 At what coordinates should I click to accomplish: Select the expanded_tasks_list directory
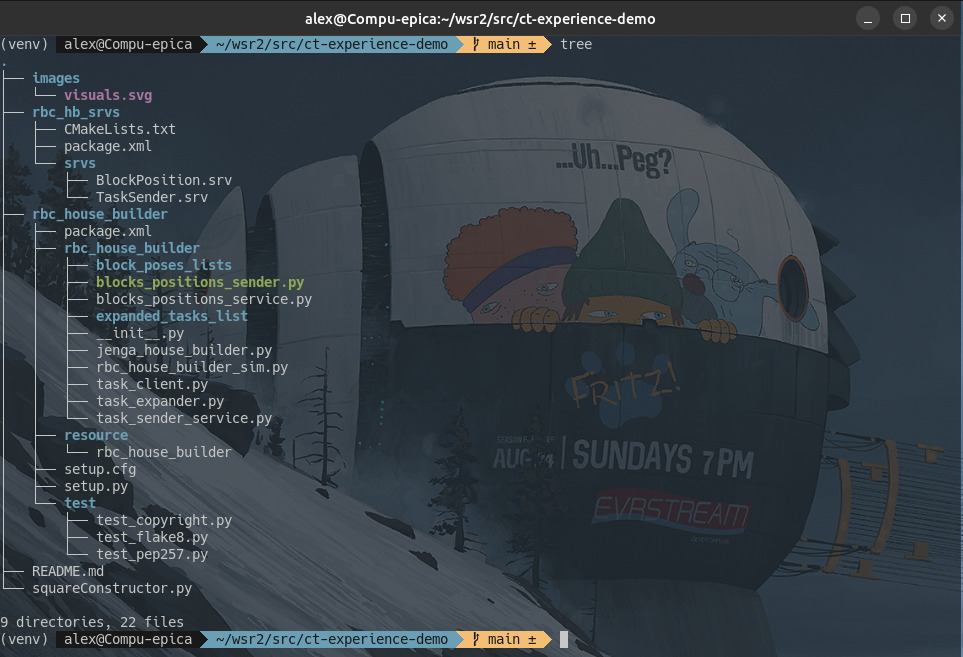[x=172, y=316]
